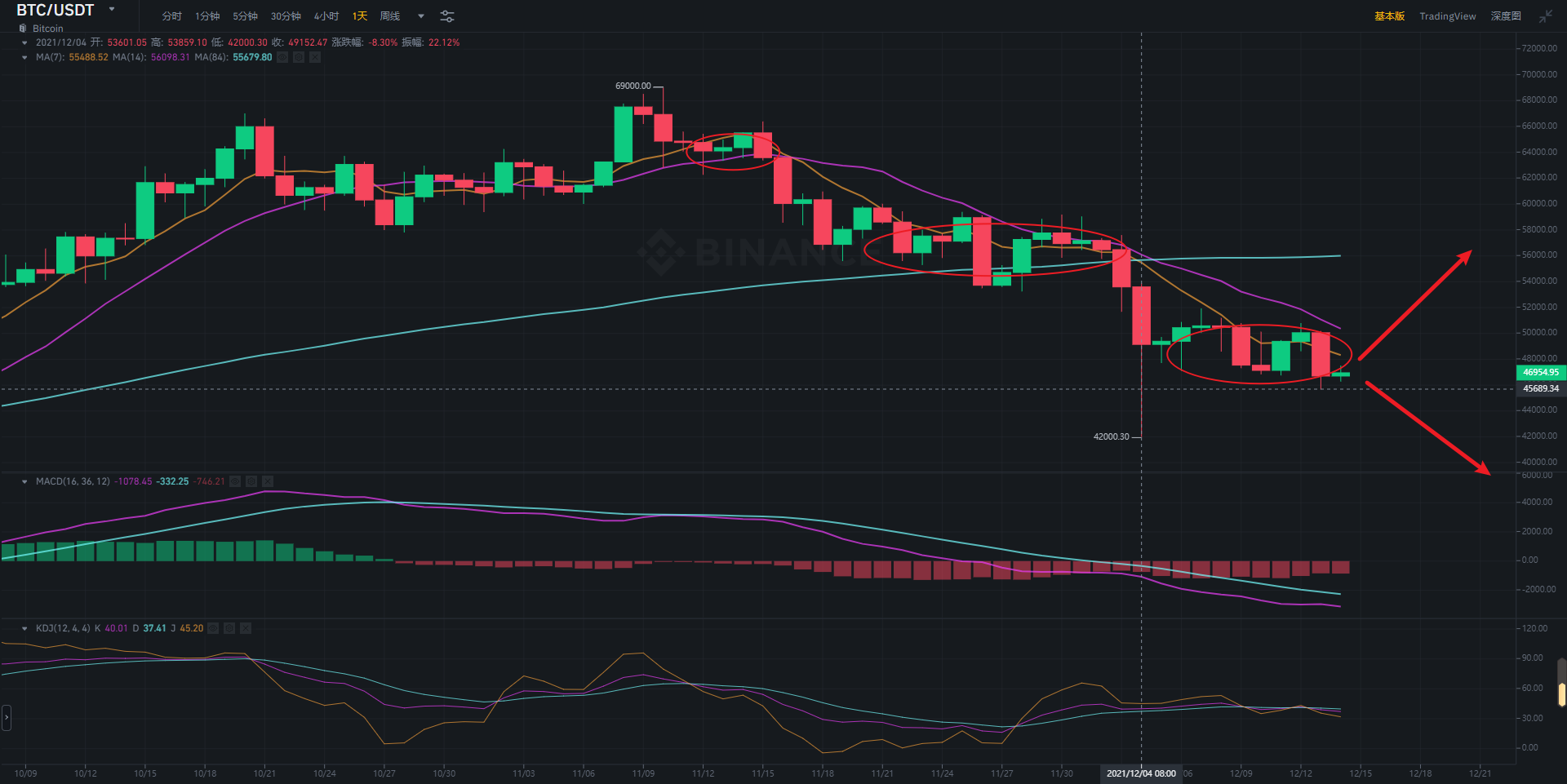Screen dimensions: 1567x784
Task: Open KDJ indicator settings gear
Action: point(229,628)
